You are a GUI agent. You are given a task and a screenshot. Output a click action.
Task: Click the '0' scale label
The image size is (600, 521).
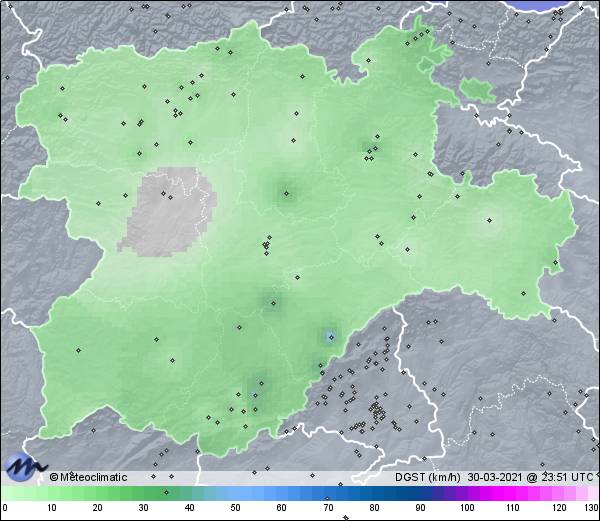(x=5, y=508)
